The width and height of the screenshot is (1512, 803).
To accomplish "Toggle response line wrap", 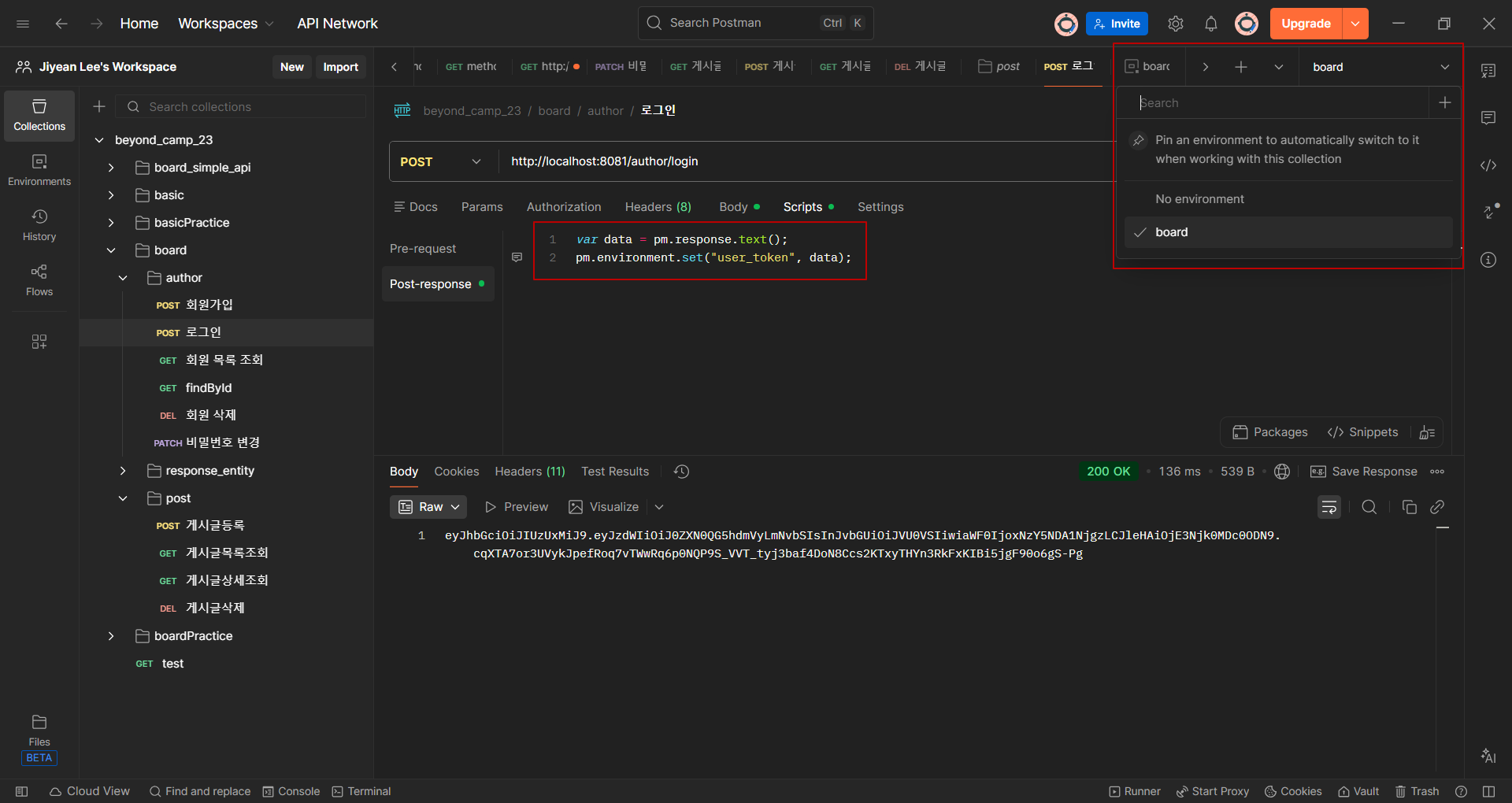I will tap(1329, 507).
